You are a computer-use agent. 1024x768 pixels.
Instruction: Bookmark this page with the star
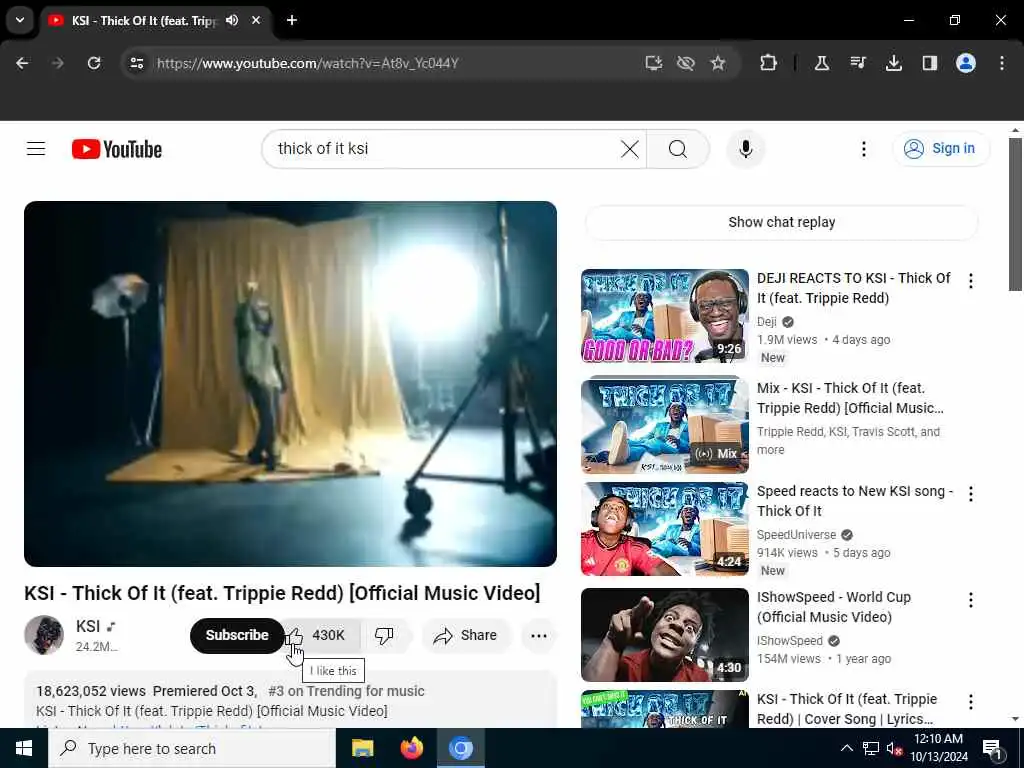tap(718, 63)
